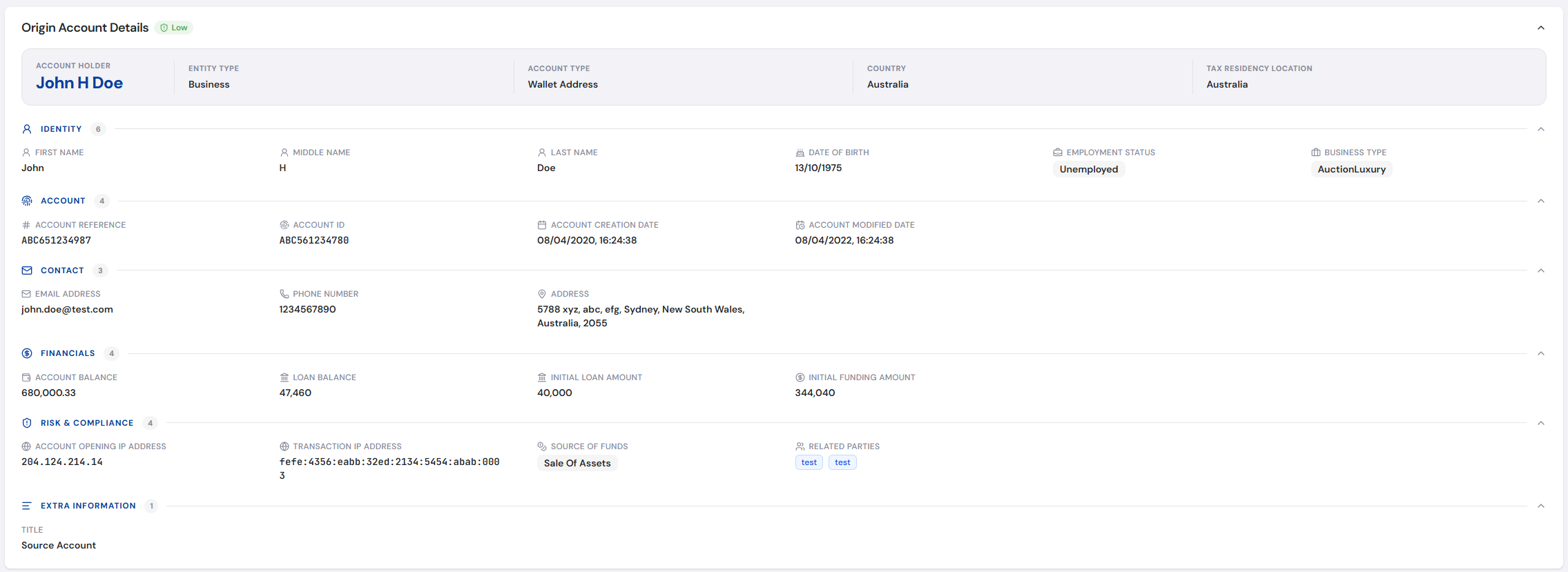1568x572 pixels.
Task: Click the Employment Status briefcase icon
Action: (x=1058, y=152)
